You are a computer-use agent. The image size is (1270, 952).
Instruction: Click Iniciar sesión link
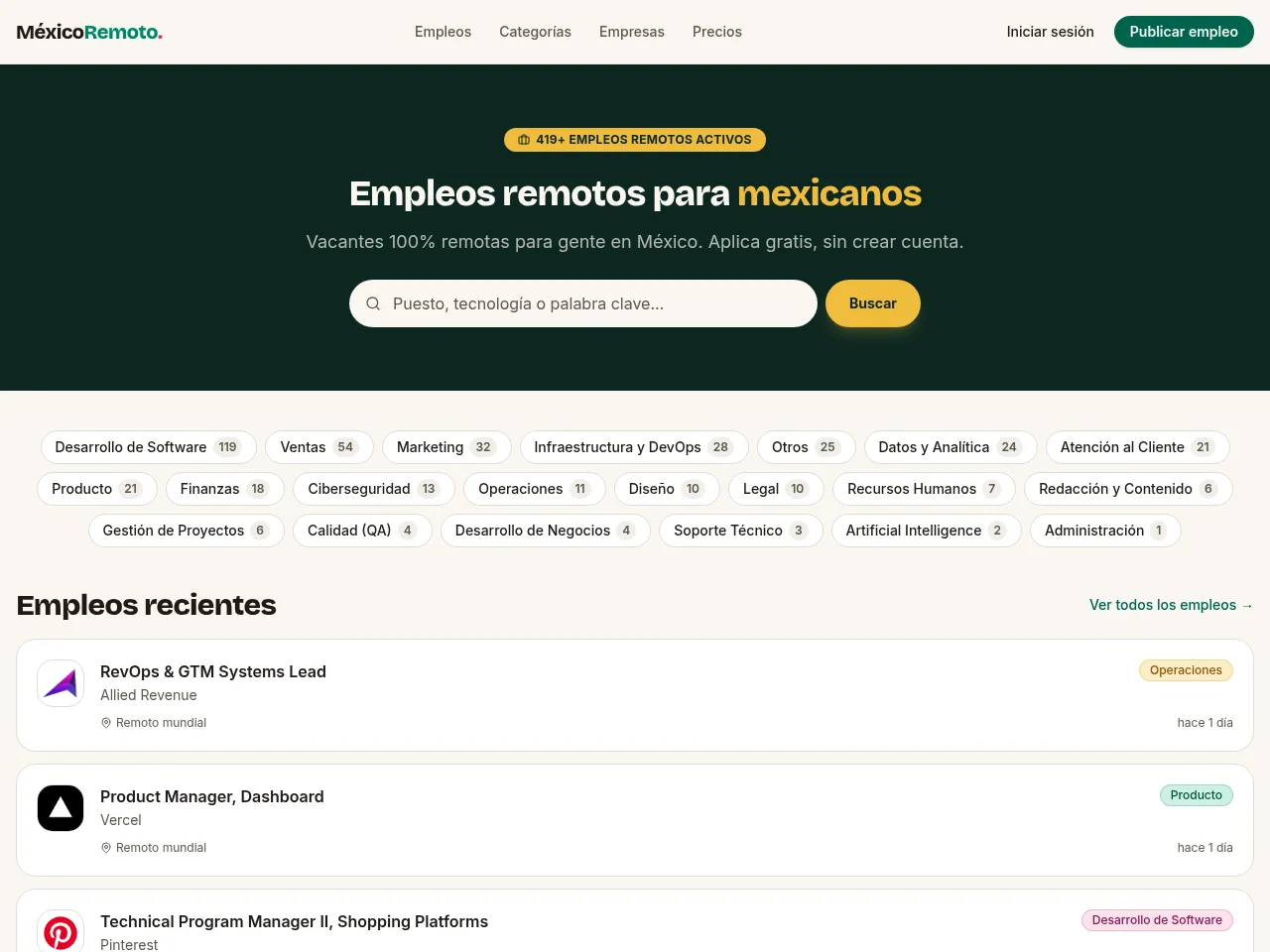[x=1050, y=32]
